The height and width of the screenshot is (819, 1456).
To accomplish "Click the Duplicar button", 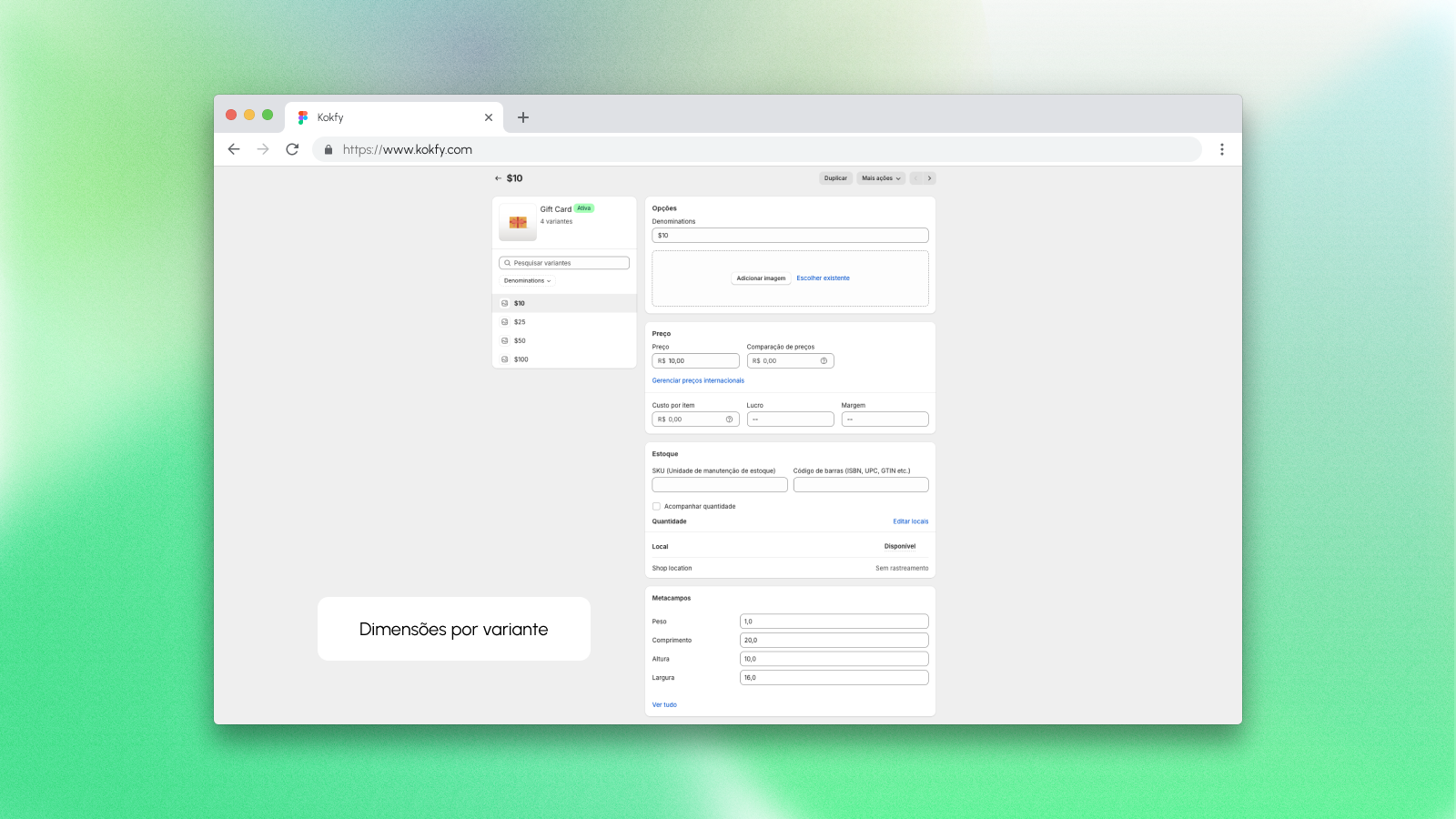I will (x=835, y=178).
